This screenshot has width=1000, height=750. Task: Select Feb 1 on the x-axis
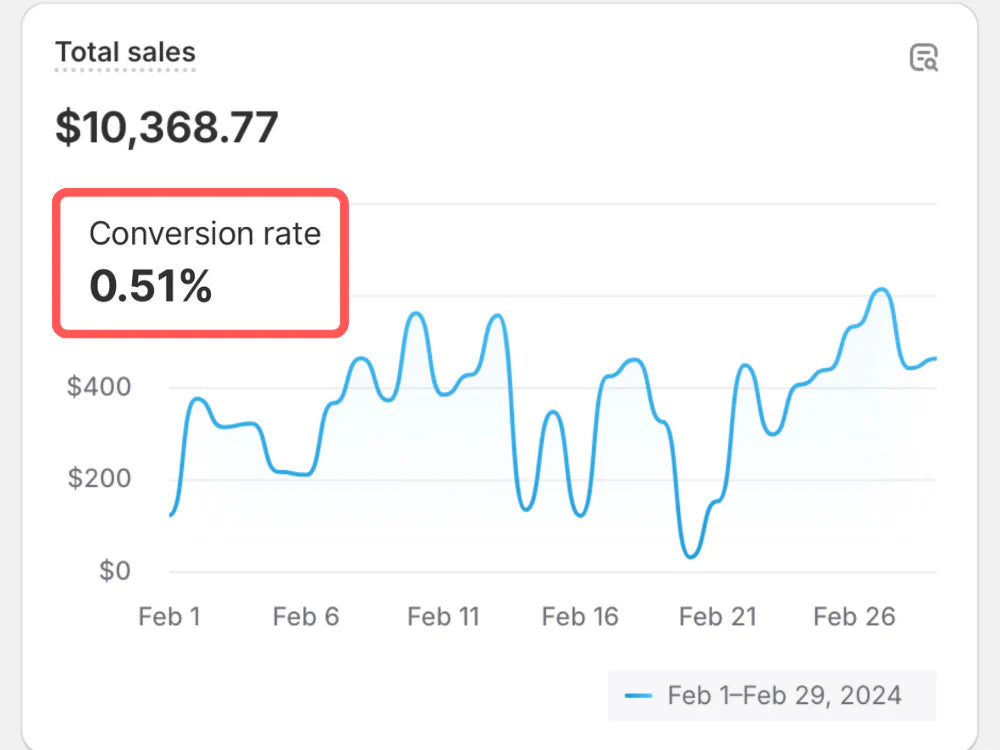pyautogui.click(x=169, y=617)
